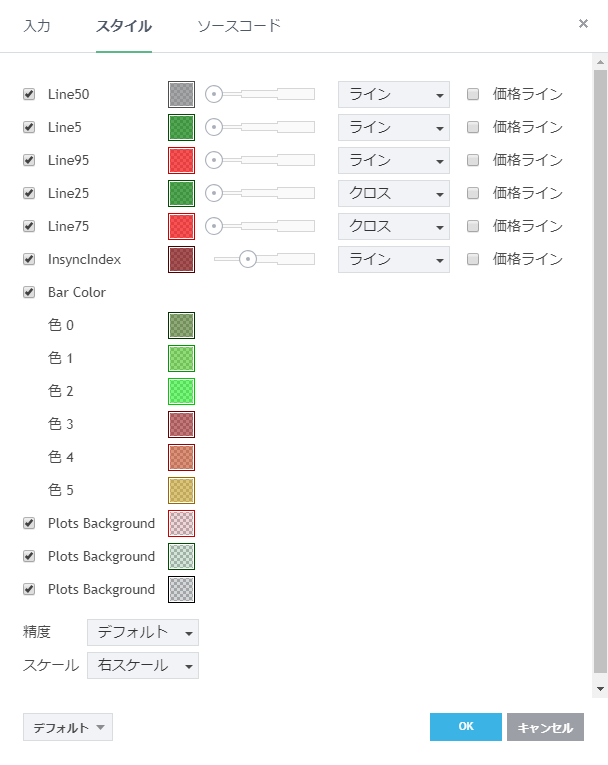The width and height of the screenshot is (608, 765).
Task: Click the green Line5 color swatch
Action: click(x=181, y=128)
